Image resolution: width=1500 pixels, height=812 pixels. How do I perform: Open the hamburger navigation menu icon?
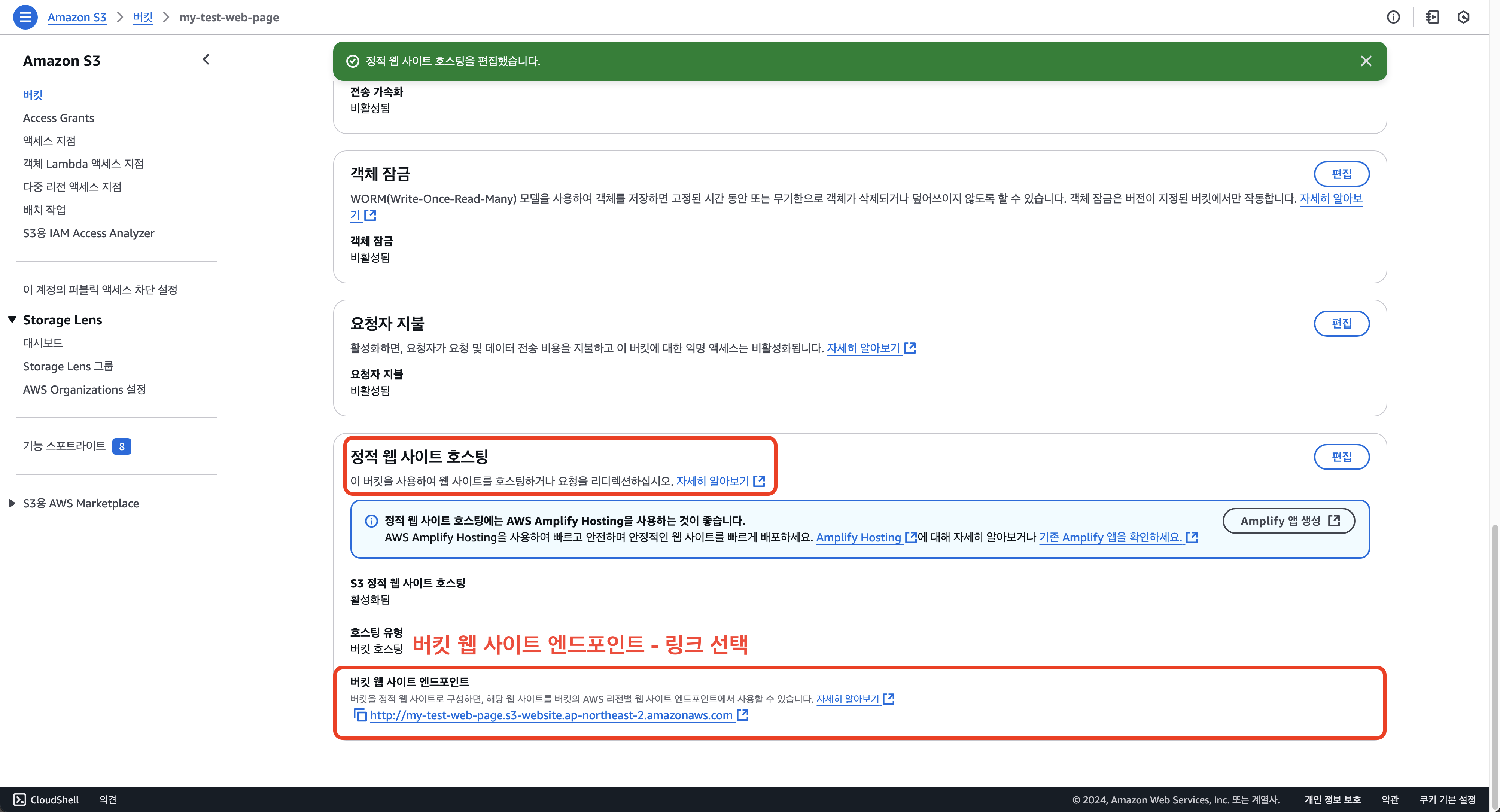pyautogui.click(x=25, y=17)
